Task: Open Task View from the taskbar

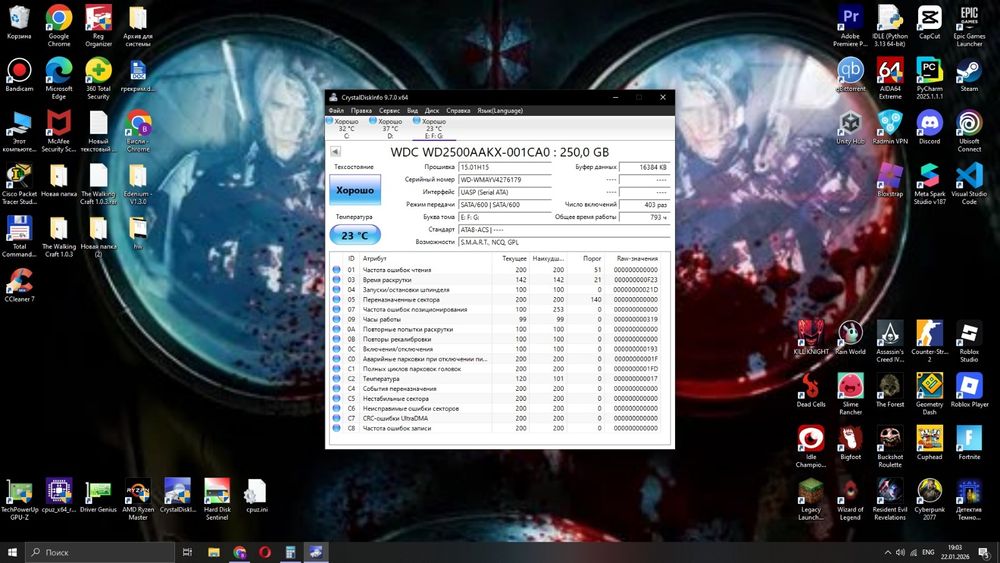Action: (x=188, y=552)
